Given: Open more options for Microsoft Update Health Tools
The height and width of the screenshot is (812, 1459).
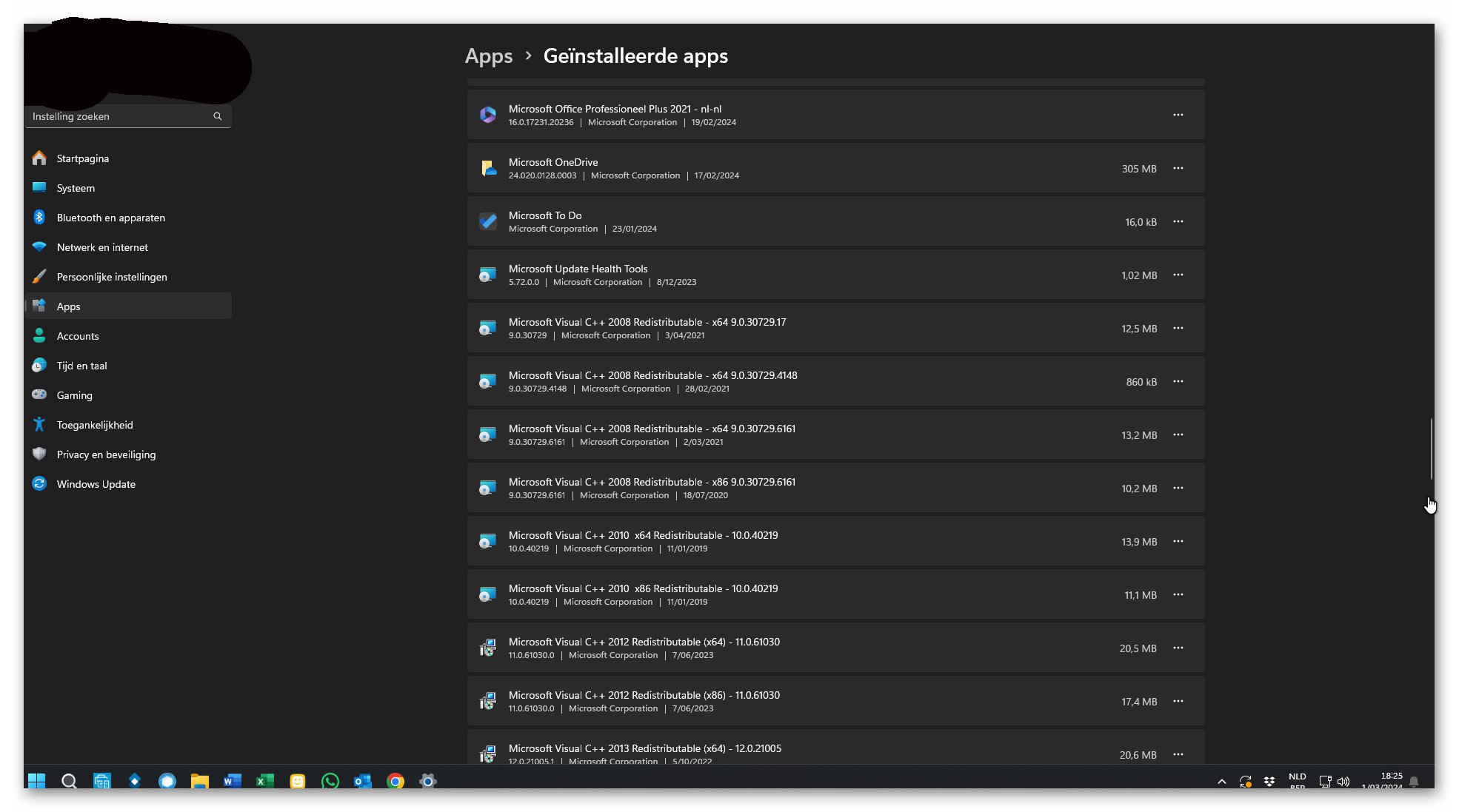Looking at the screenshot, I should click(1178, 275).
